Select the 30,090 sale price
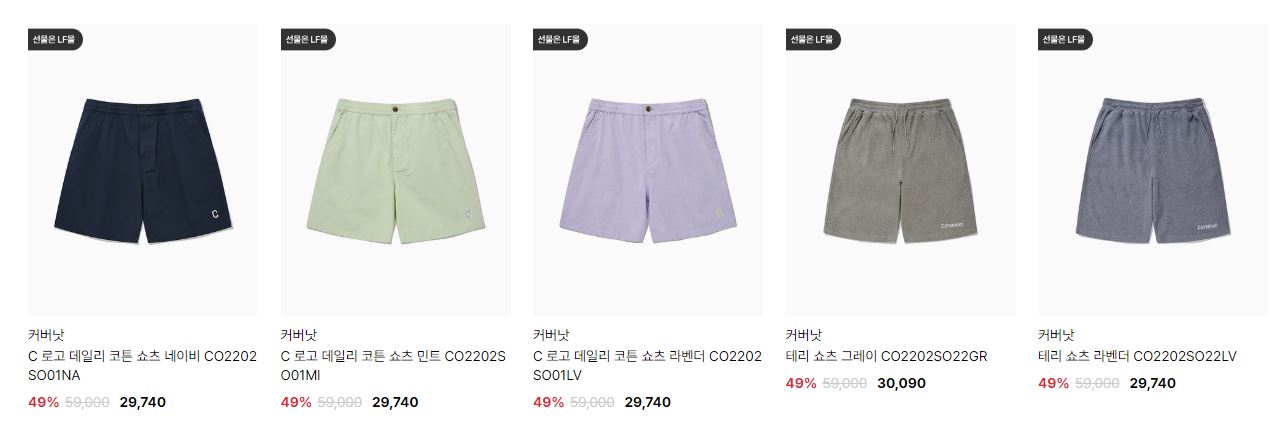 (x=901, y=383)
